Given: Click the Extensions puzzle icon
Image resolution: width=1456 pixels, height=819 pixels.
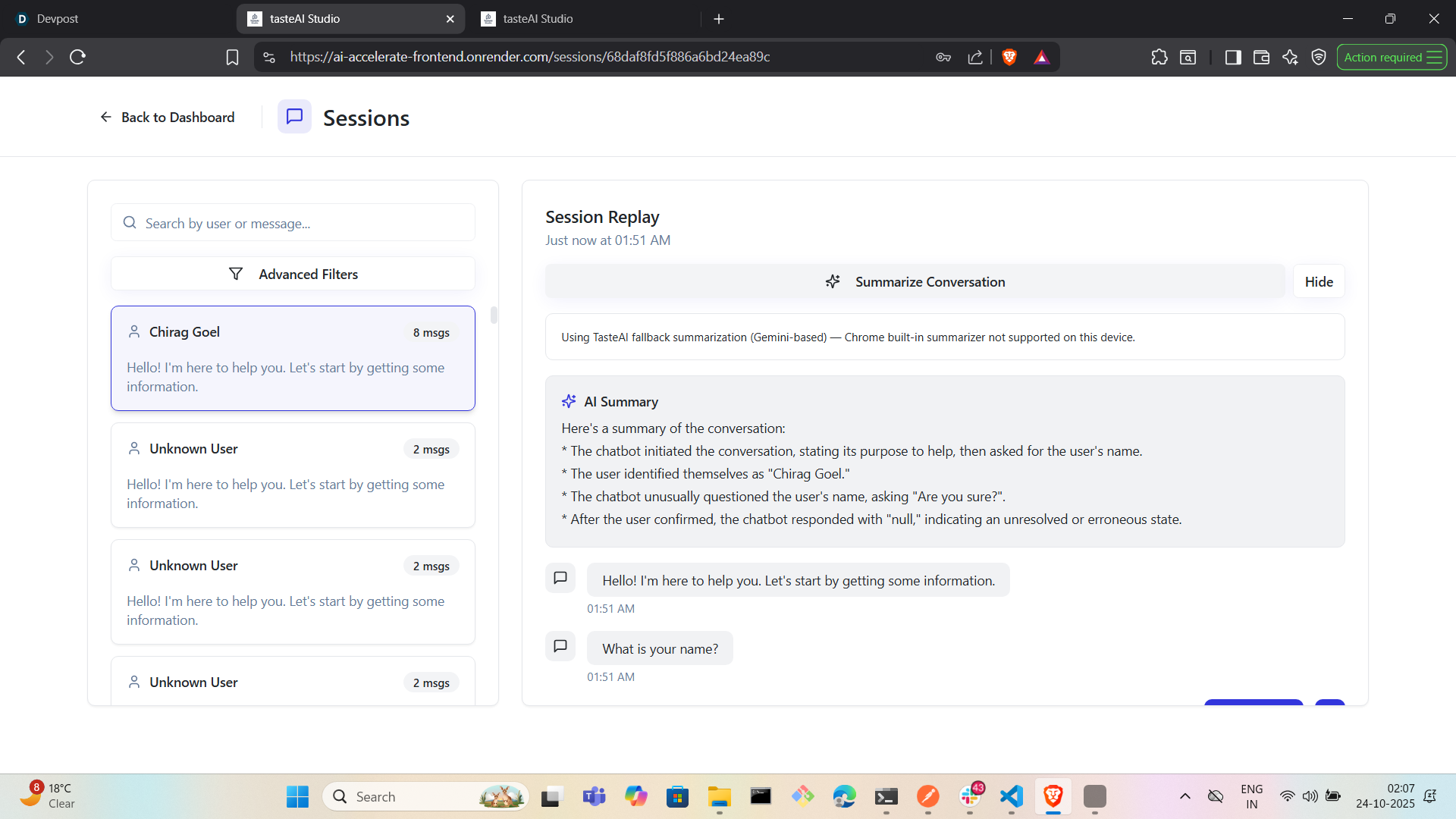Looking at the screenshot, I should pos(1159,57).
